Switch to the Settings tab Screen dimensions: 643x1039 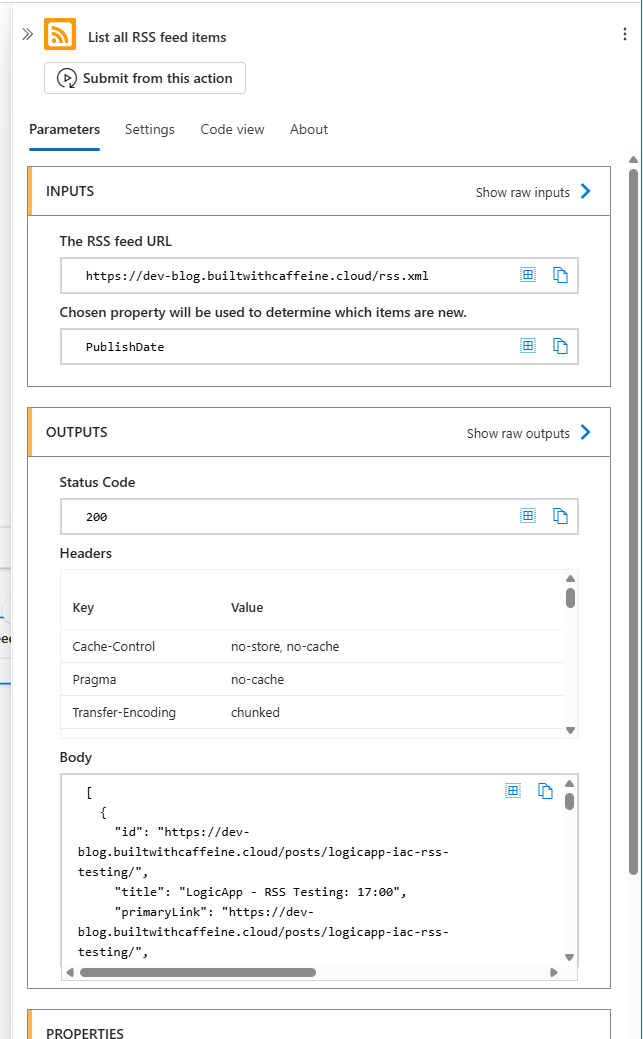(150, 129)
